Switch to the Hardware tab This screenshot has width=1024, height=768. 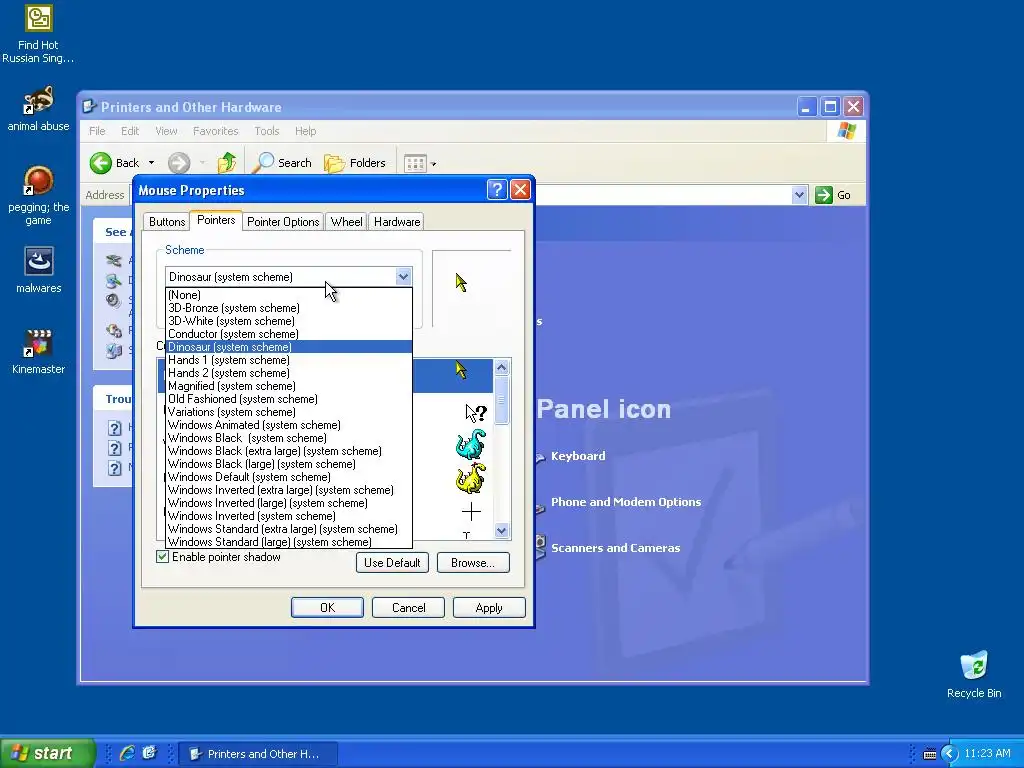point(397,222)
